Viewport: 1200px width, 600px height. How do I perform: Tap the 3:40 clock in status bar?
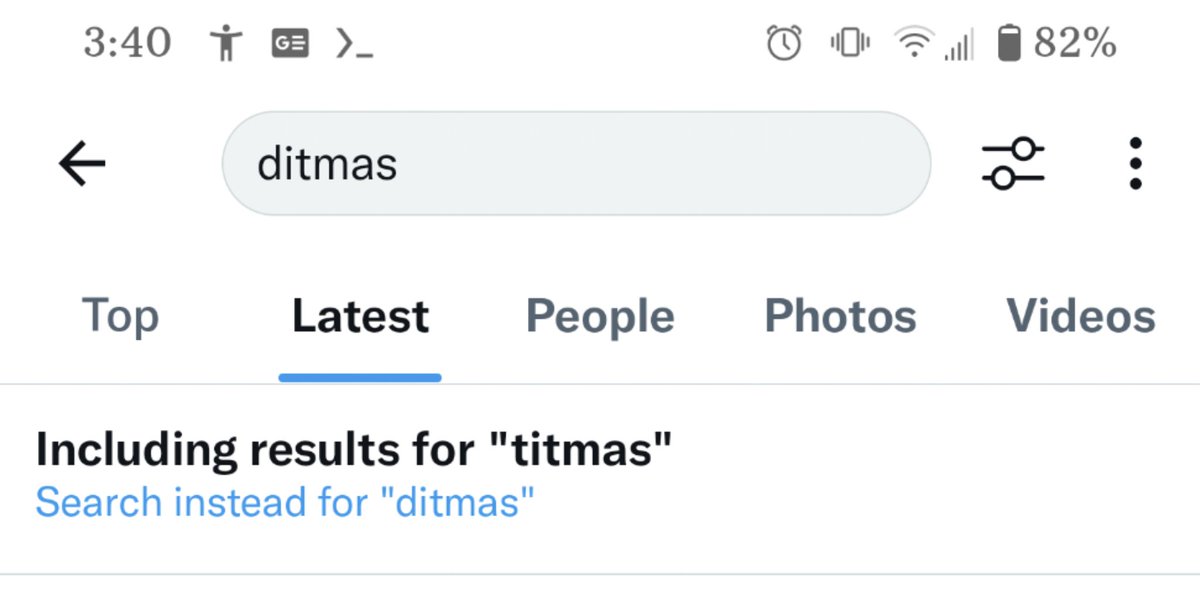(x=127, y=43)
